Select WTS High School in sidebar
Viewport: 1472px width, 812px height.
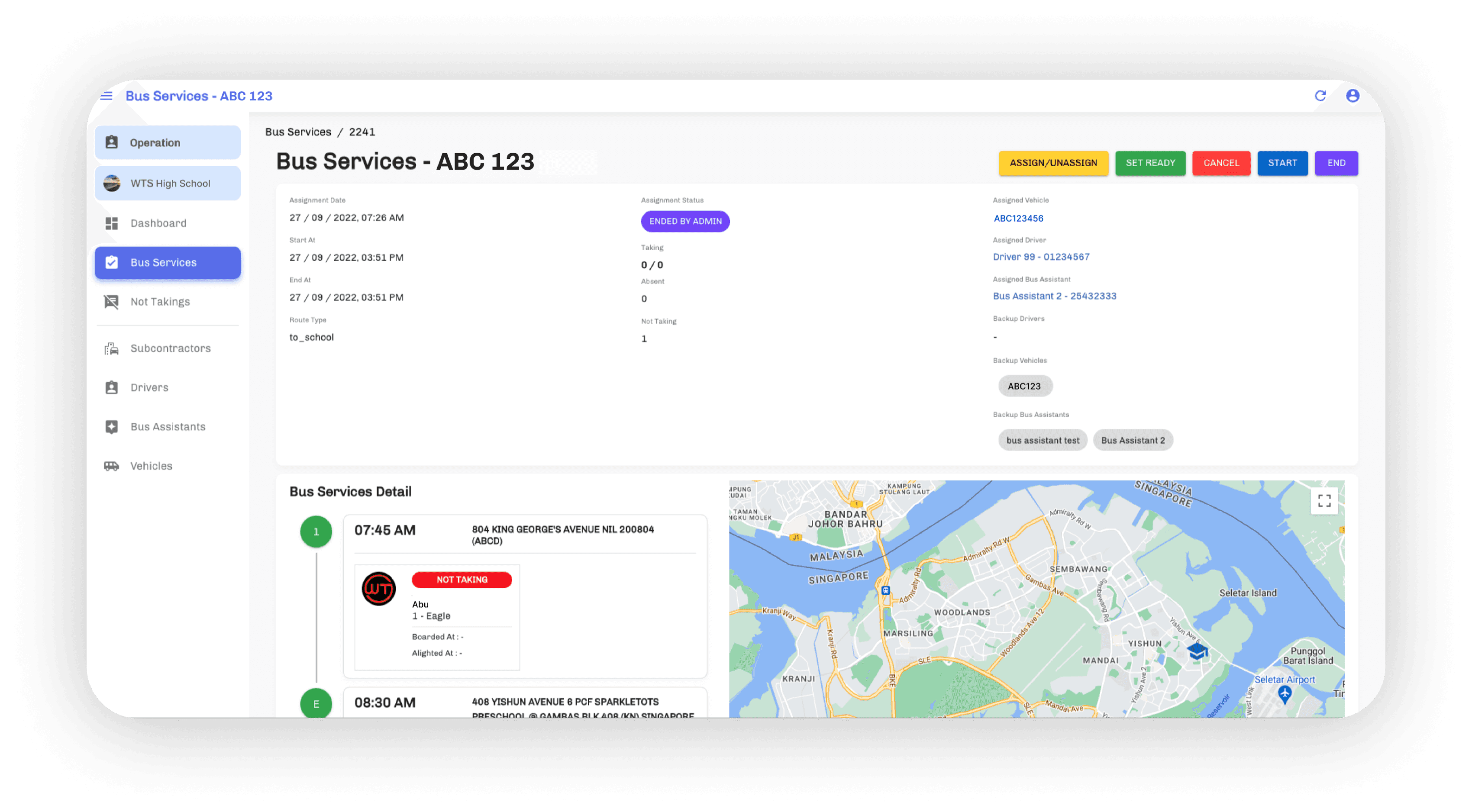(x=168, y=184)
